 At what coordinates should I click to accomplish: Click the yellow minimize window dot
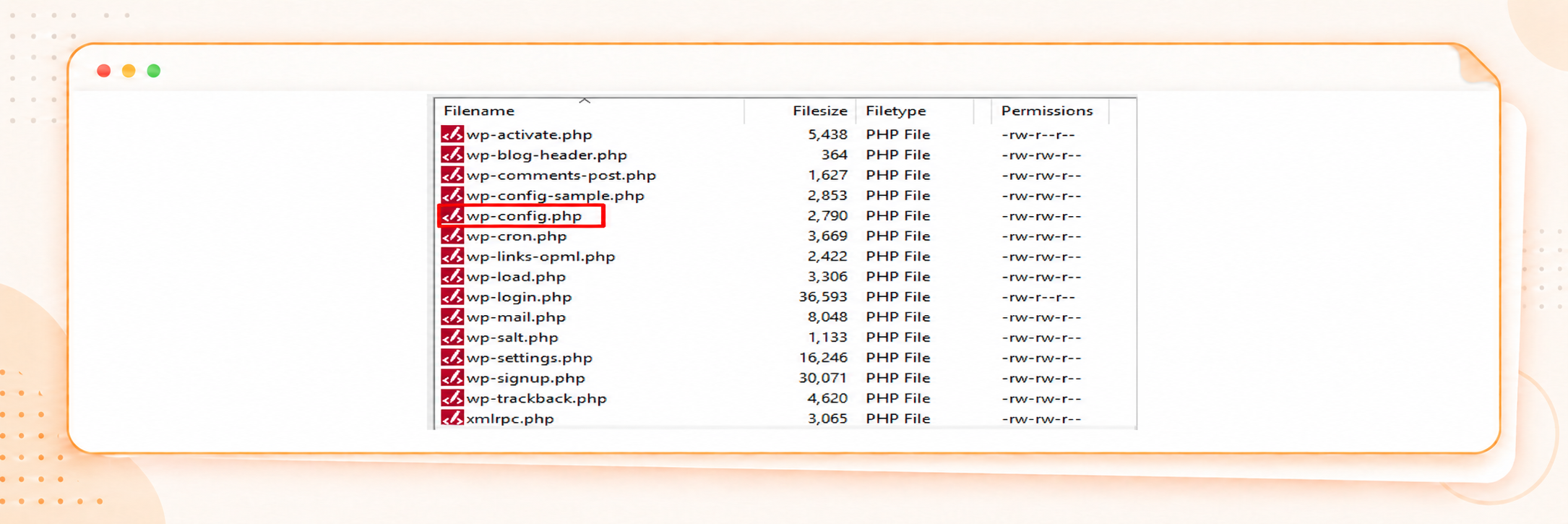129,70
